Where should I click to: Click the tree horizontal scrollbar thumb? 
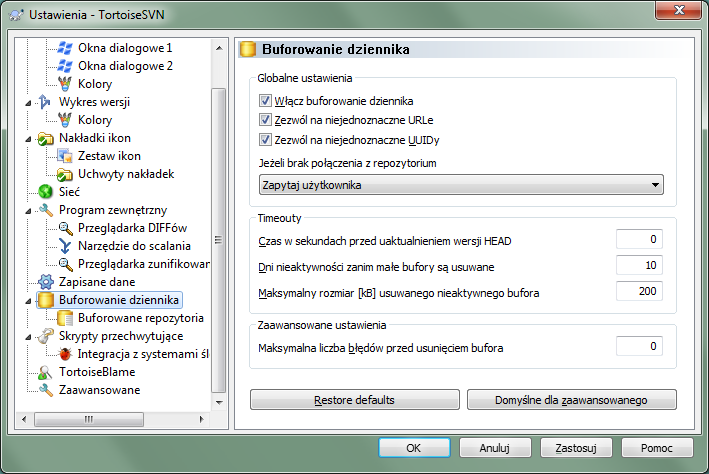tap(89, 419)
